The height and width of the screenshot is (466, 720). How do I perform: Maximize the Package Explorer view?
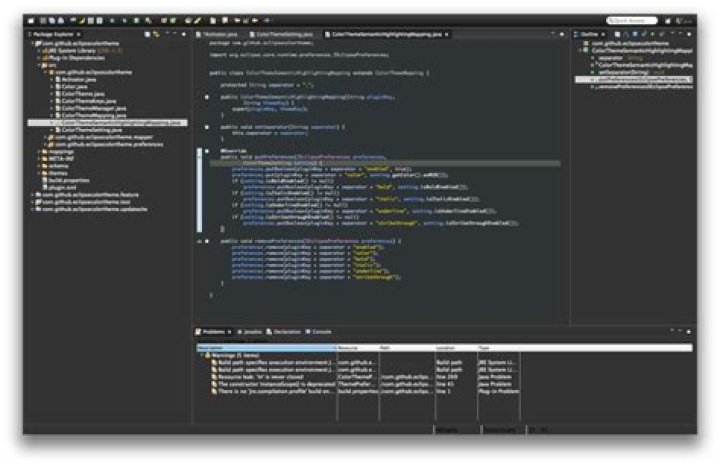tap(184, 34)
